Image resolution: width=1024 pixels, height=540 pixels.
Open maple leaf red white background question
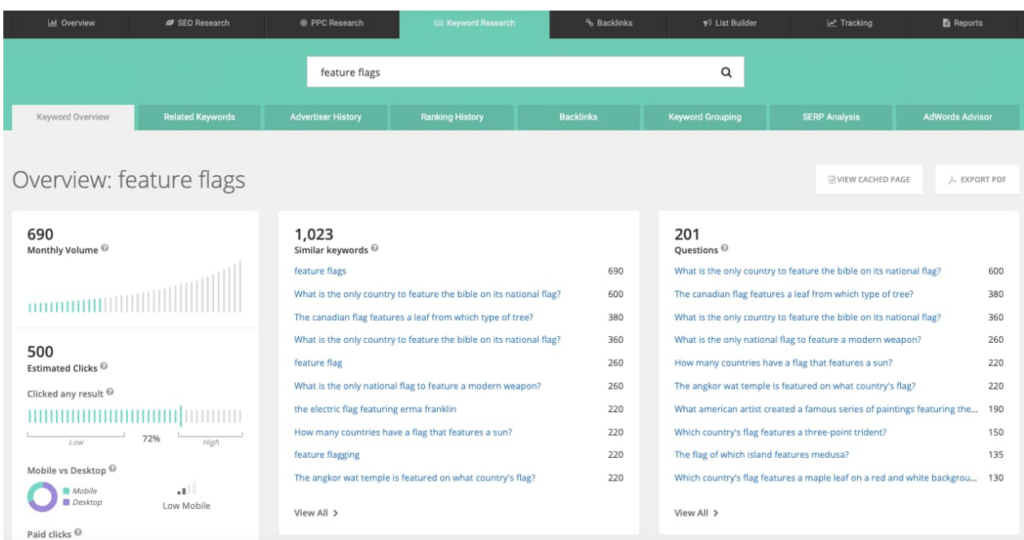point(825,478)
